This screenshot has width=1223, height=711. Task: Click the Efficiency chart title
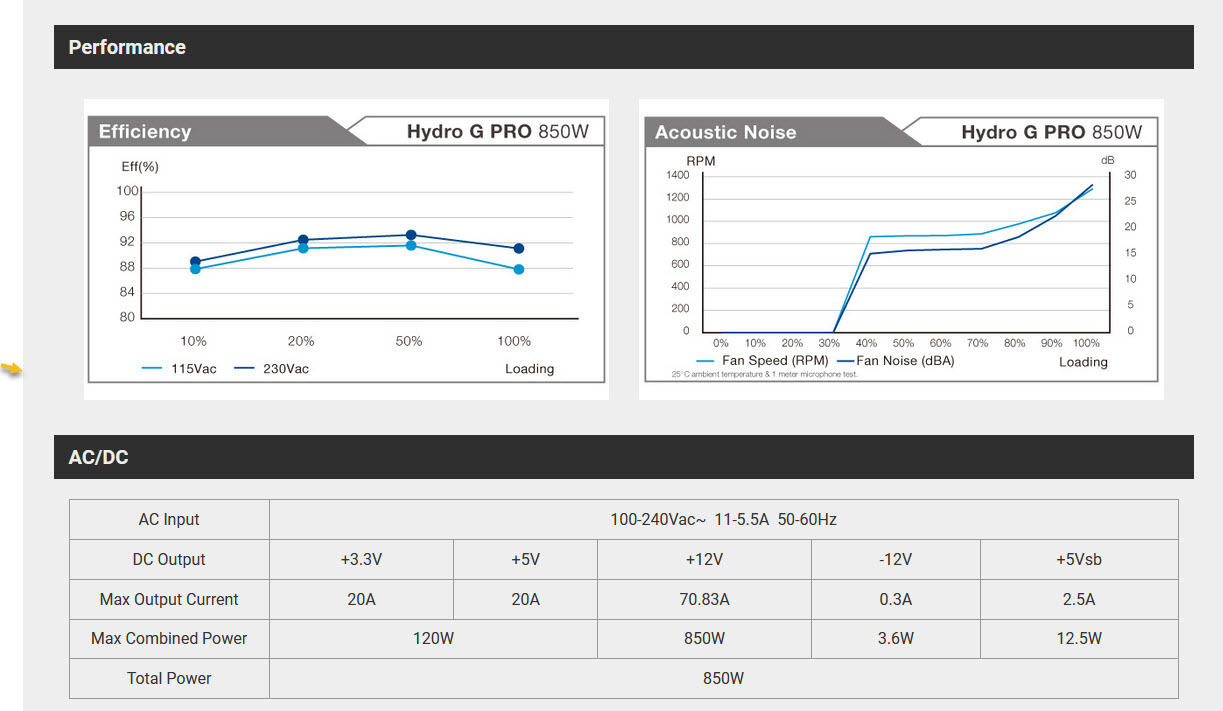point(145,131)
